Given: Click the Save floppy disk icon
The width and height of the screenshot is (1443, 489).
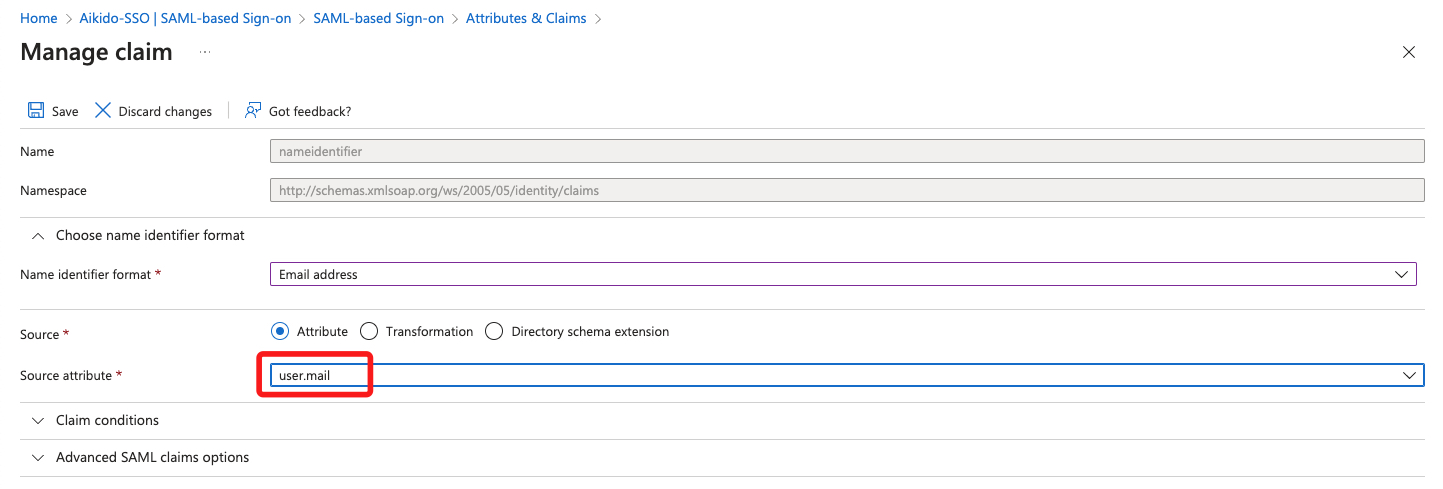Looking at the screenshot, I should coord(36,110).
